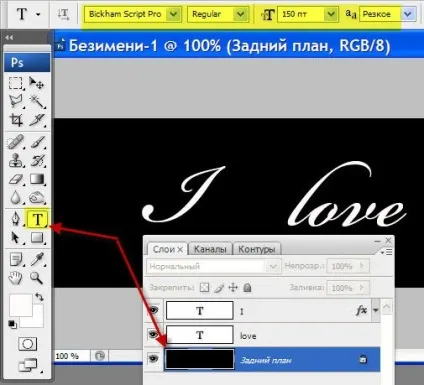The height and width of the screenshot is (385, 424).
Task: Select the Rectangle shape tool
Action: click(37, 238)
